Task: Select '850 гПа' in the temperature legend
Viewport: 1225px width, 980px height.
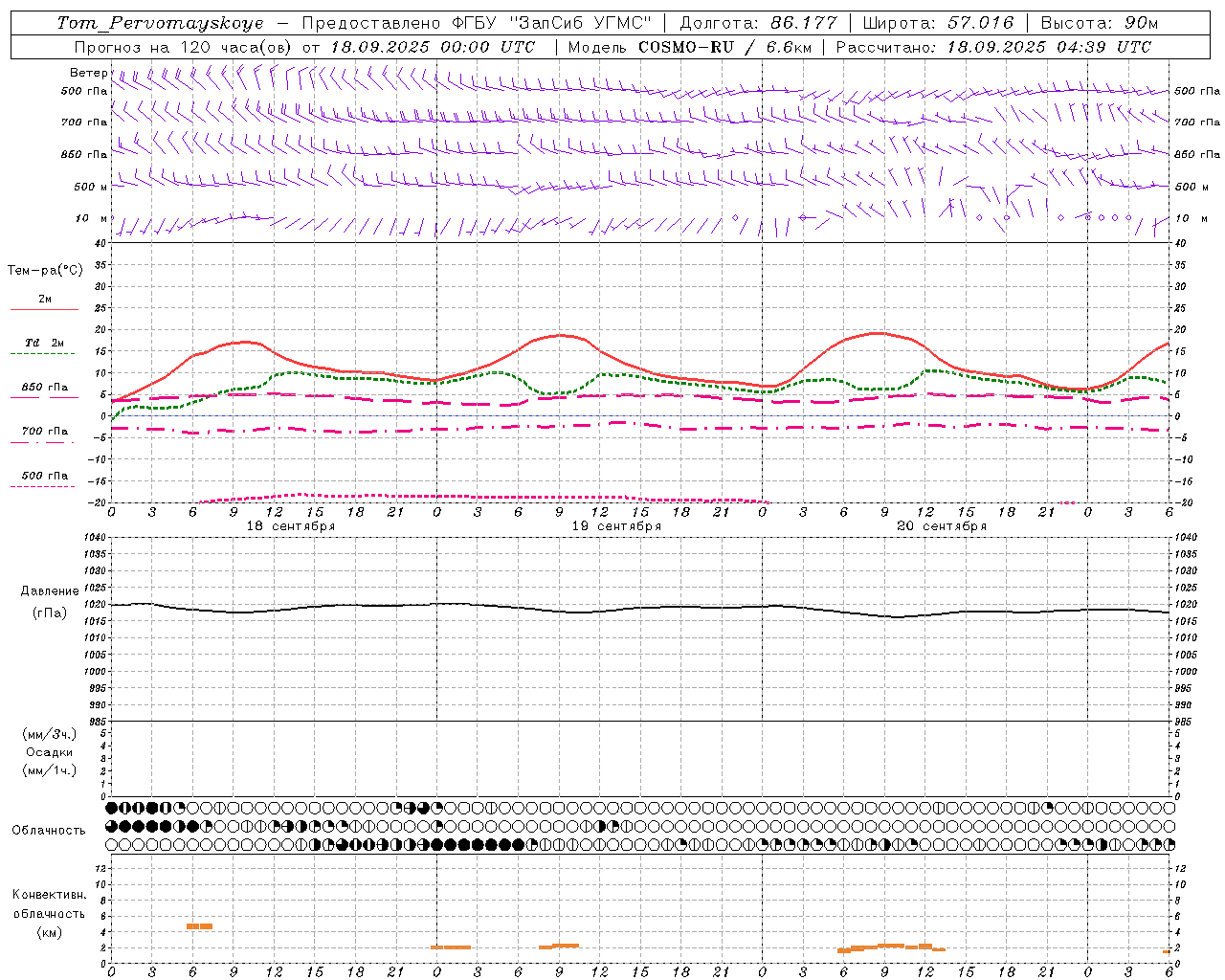Action: click(x=45, y=388)
